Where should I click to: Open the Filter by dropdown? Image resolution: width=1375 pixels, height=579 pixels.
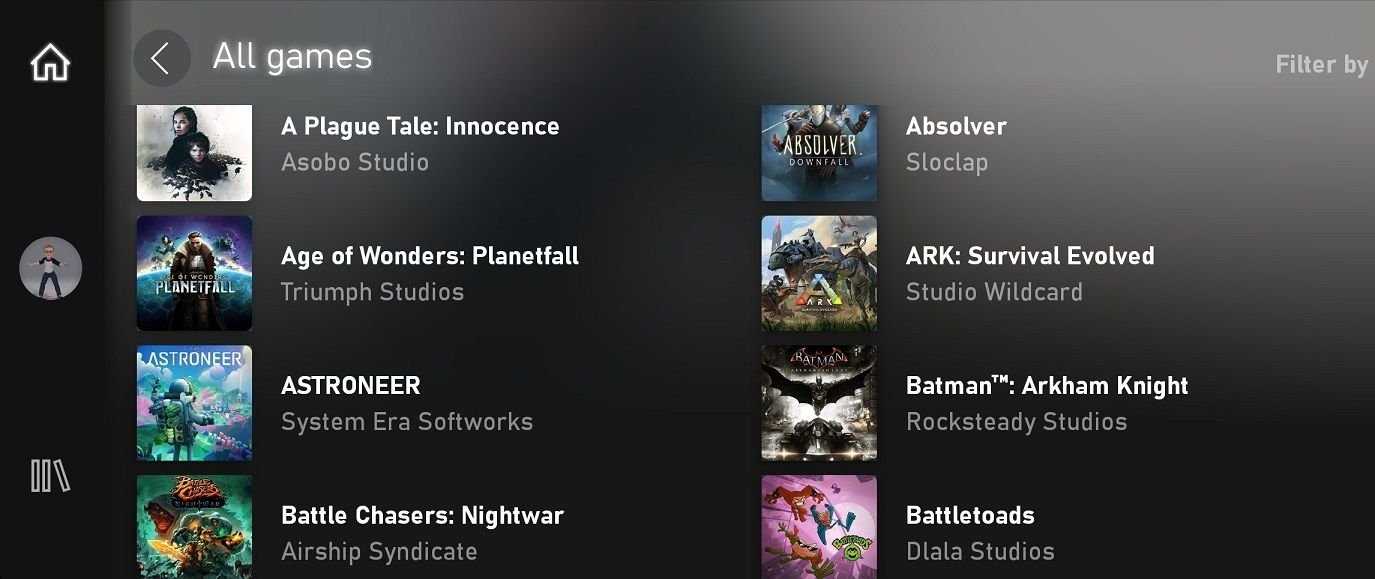click(1322, 64)
